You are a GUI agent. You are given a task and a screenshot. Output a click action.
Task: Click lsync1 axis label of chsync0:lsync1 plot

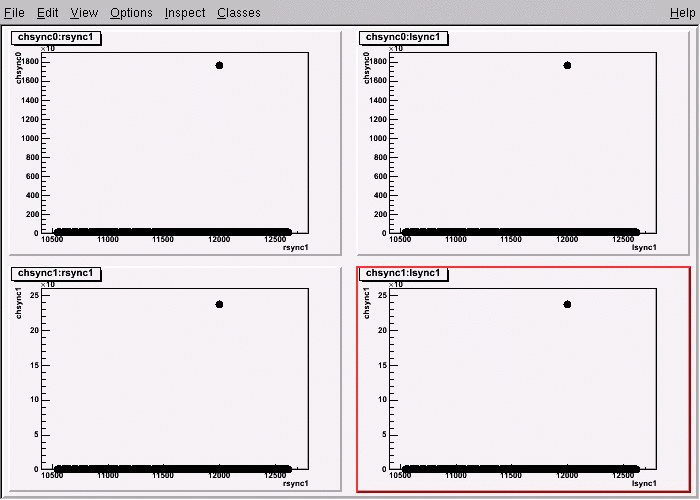tap(644, 247)
